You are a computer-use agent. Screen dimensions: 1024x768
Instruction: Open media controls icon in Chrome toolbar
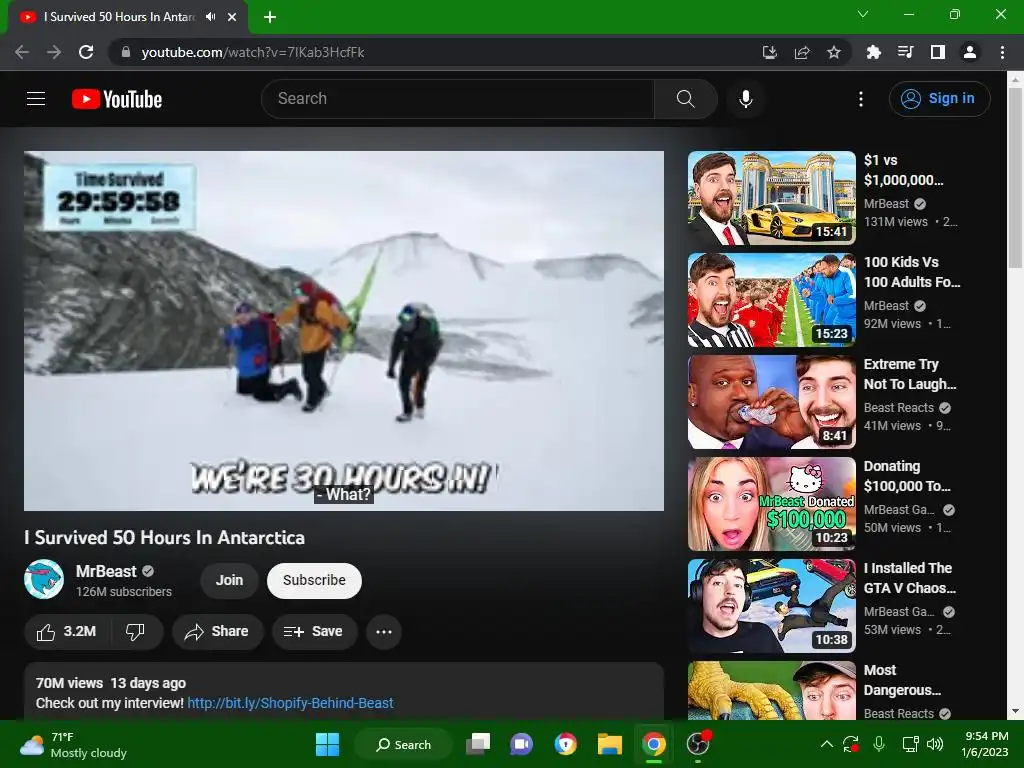coord(905,52)
